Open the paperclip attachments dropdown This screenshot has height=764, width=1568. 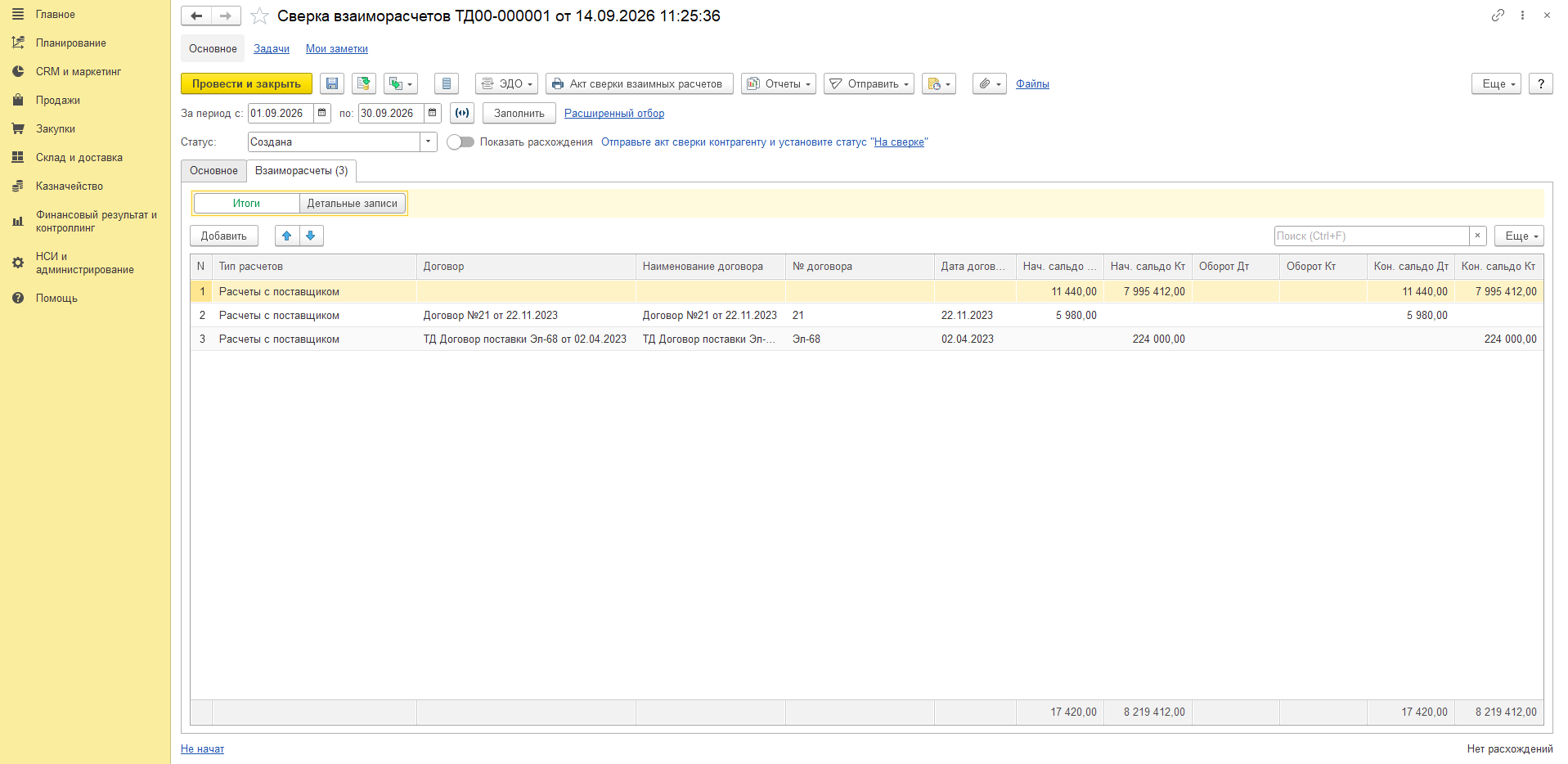[x=989, y=83]
